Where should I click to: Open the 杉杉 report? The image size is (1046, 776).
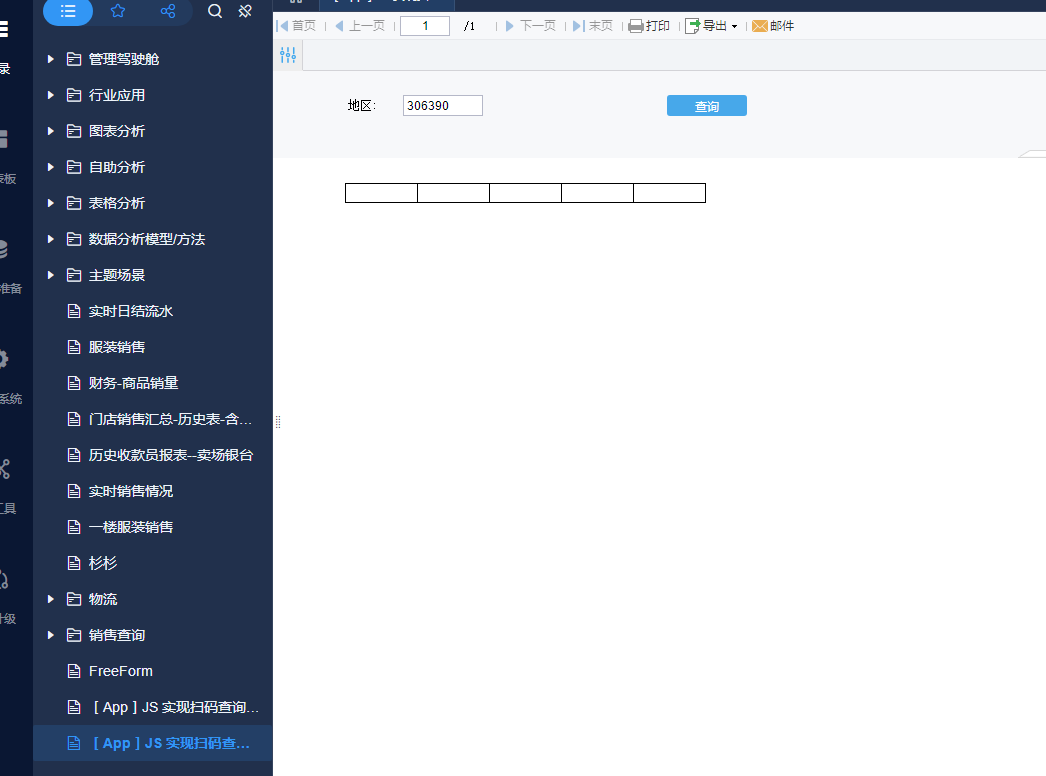[103, 564]
